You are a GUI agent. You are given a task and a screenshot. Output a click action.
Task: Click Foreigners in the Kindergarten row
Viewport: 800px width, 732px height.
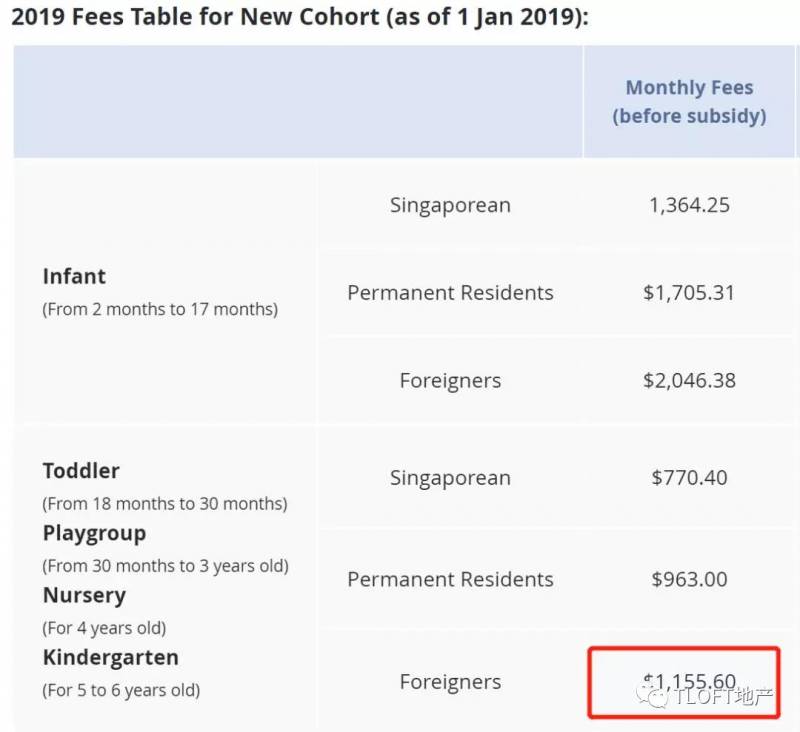[450, 682]
